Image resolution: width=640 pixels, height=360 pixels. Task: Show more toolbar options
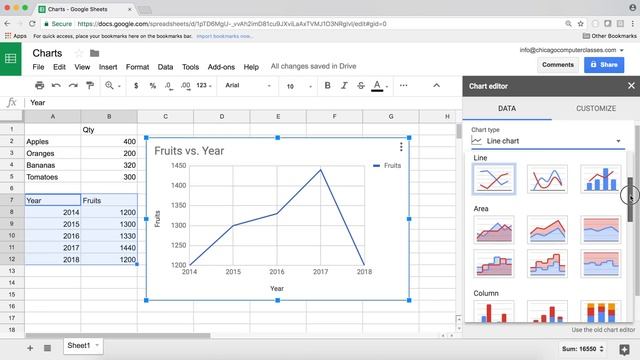[403, 86]
